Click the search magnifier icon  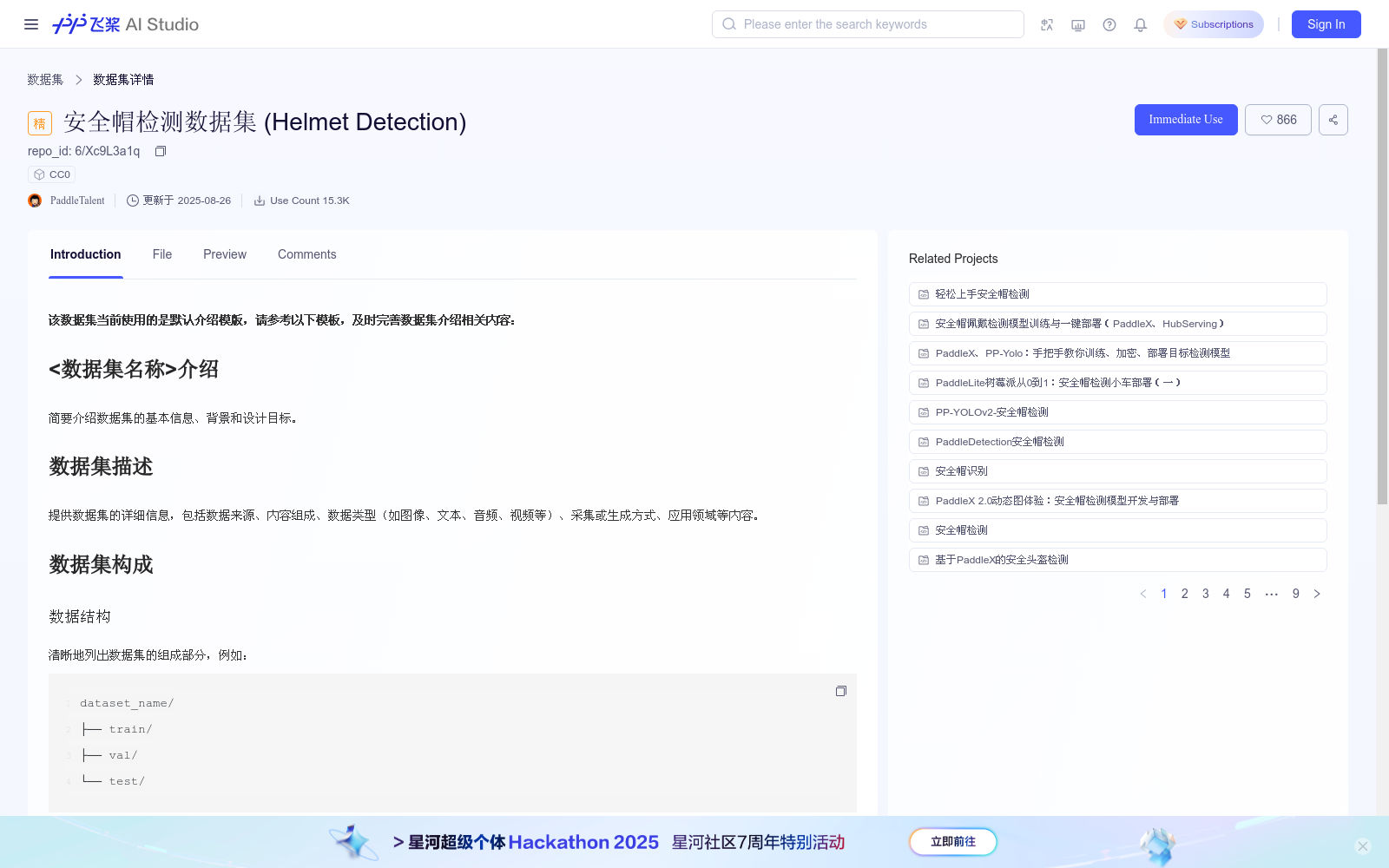click(729, 24)
